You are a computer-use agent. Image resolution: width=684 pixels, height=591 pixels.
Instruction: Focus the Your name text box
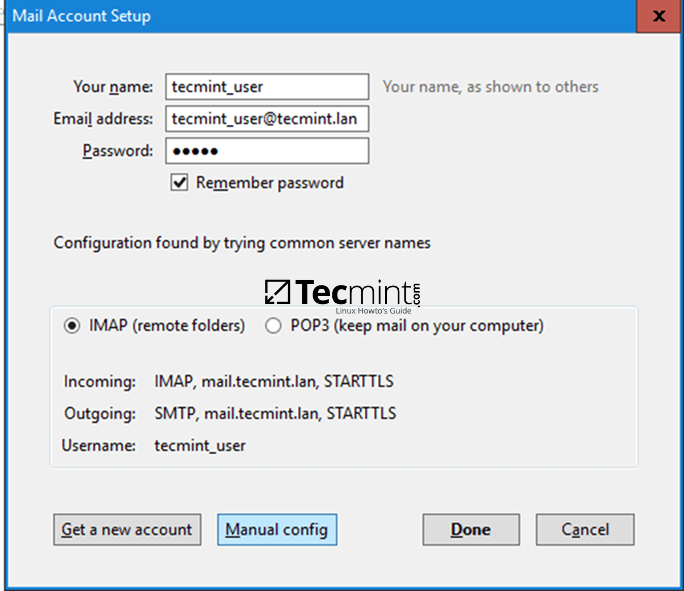pyautogui.click(x=266, y=87)
